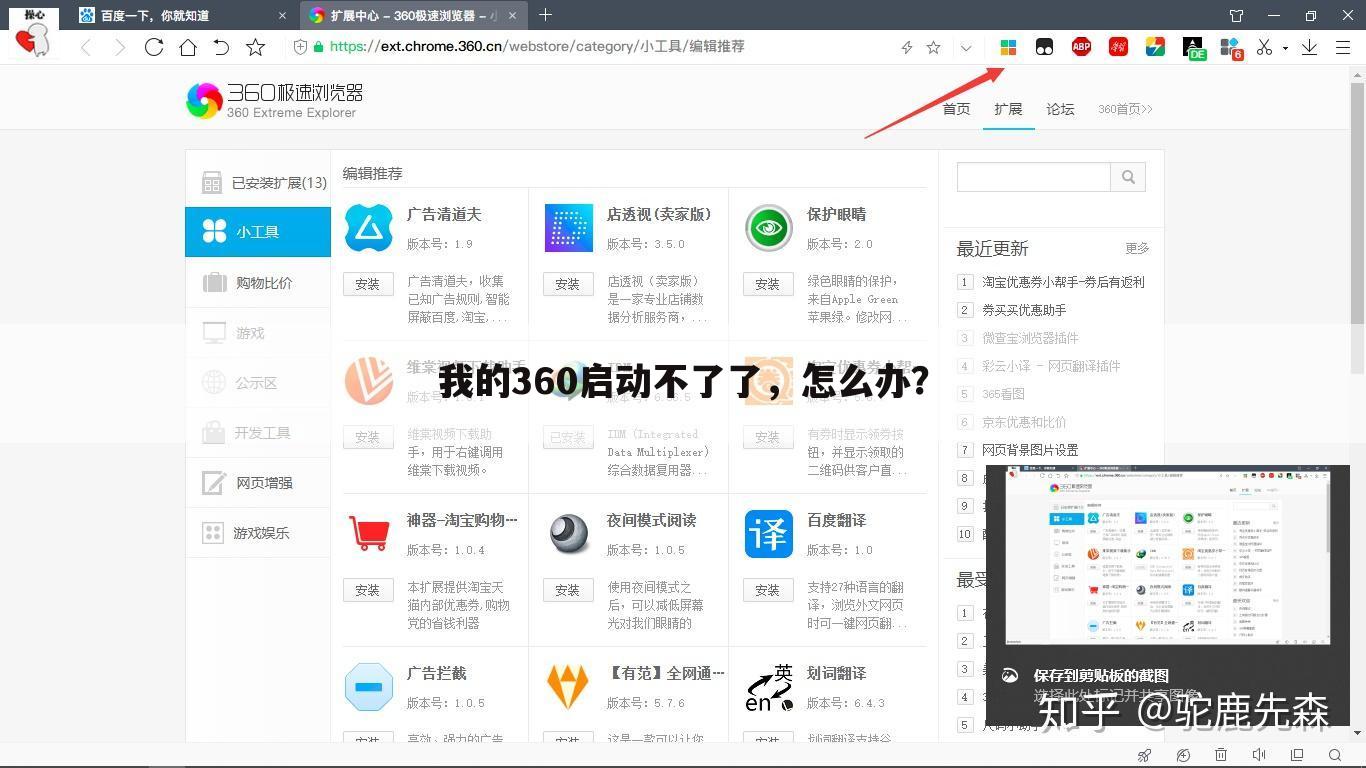Close the 扩展中心 tab
The height and width of the screenshot is (768, 1366).
click(x=512, y=16)
